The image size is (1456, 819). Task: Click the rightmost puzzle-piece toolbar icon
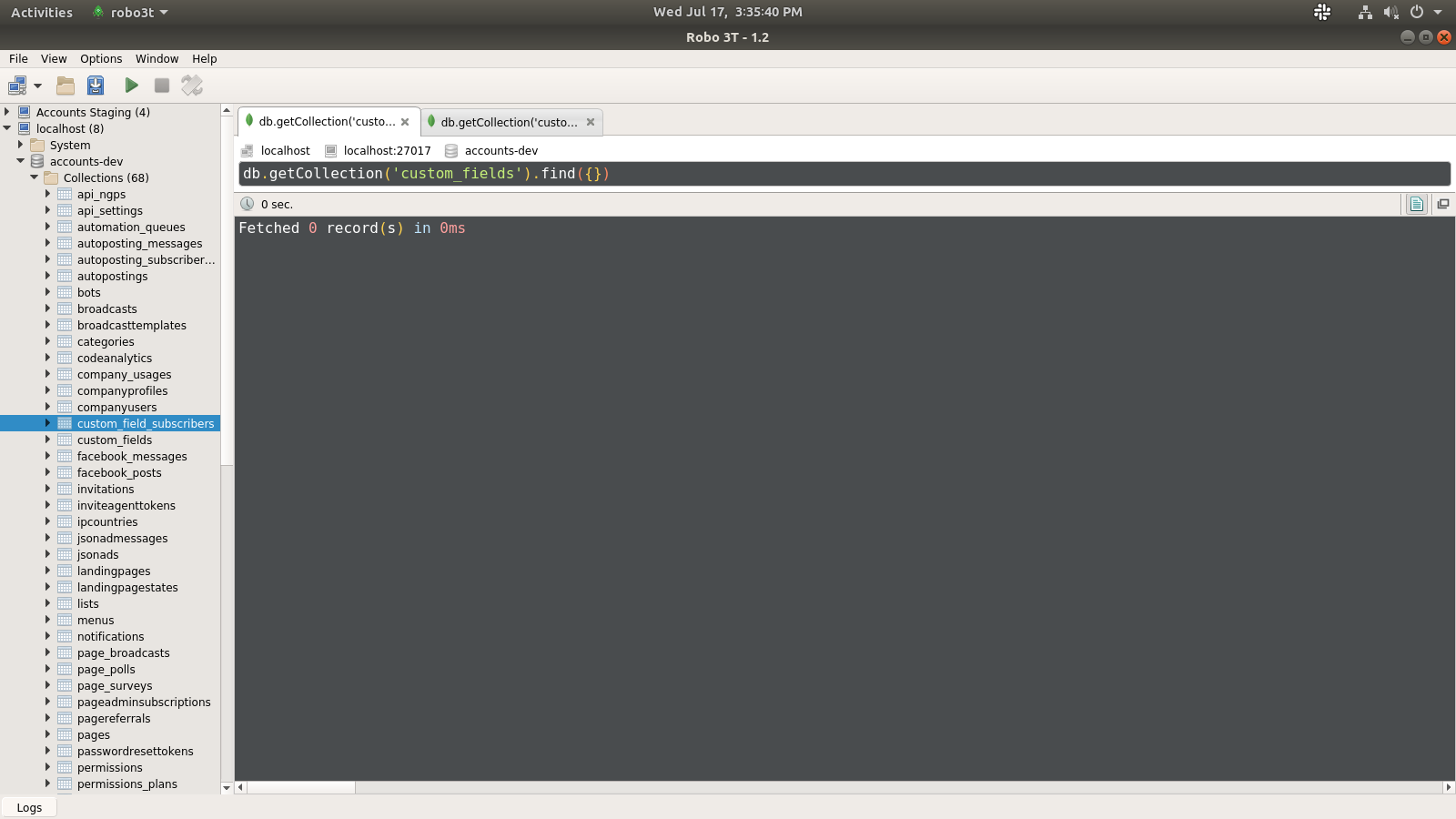(191, 85)
